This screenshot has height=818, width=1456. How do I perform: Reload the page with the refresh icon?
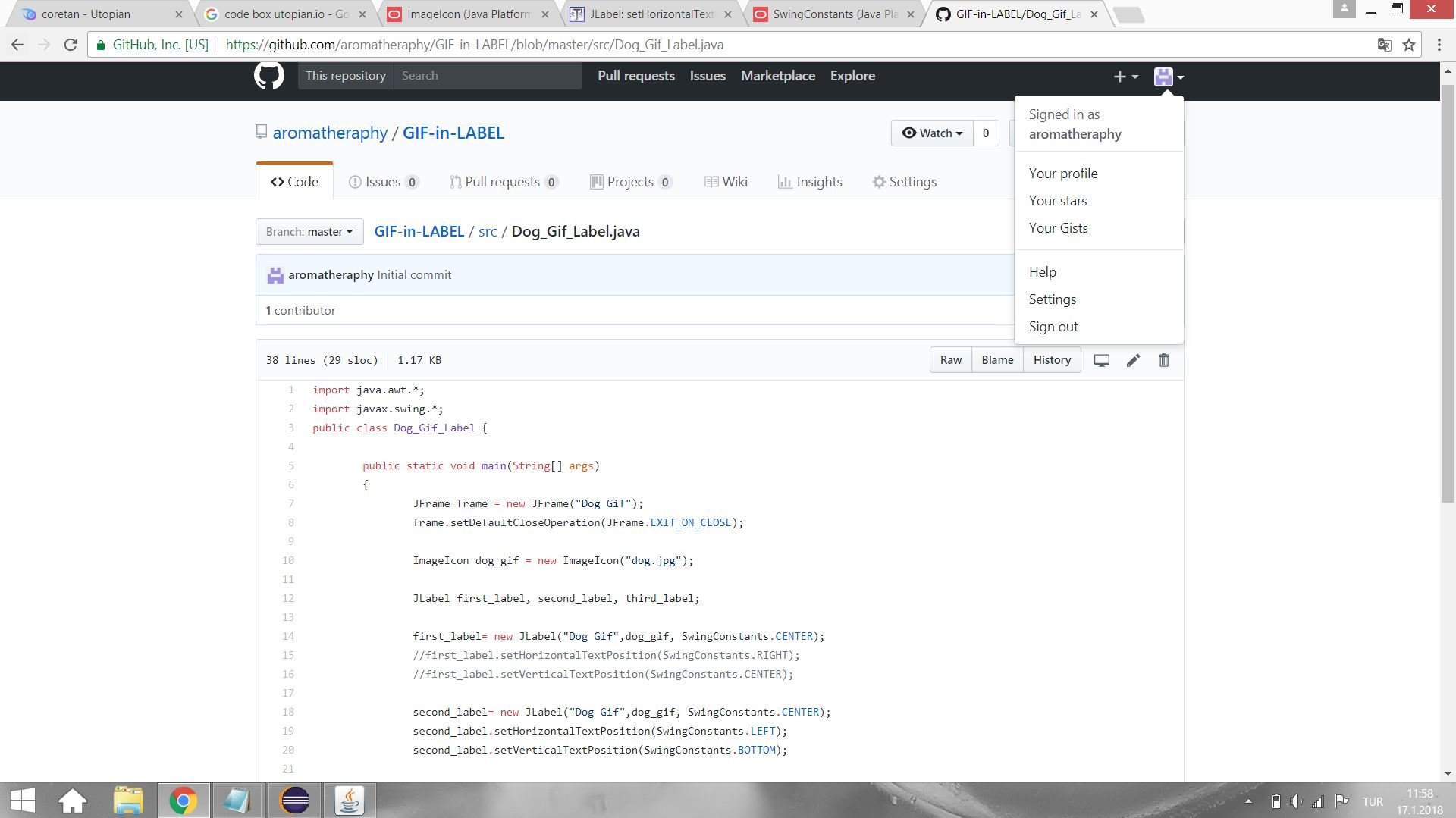[x=71, y=45]
